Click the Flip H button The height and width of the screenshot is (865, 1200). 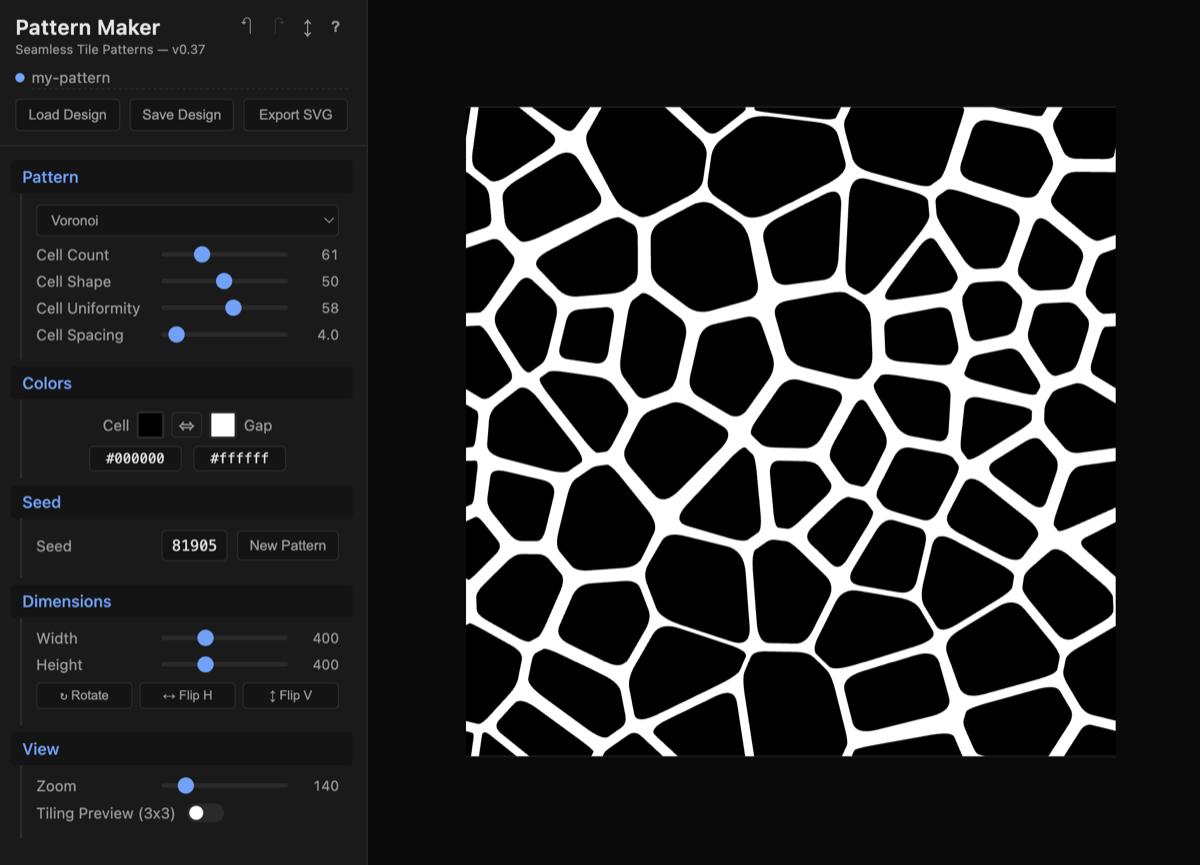point(187,696)
